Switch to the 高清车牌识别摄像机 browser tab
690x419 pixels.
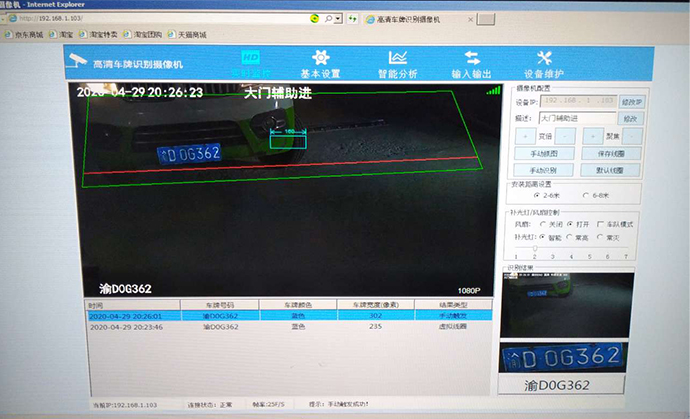tap(408, 18)
